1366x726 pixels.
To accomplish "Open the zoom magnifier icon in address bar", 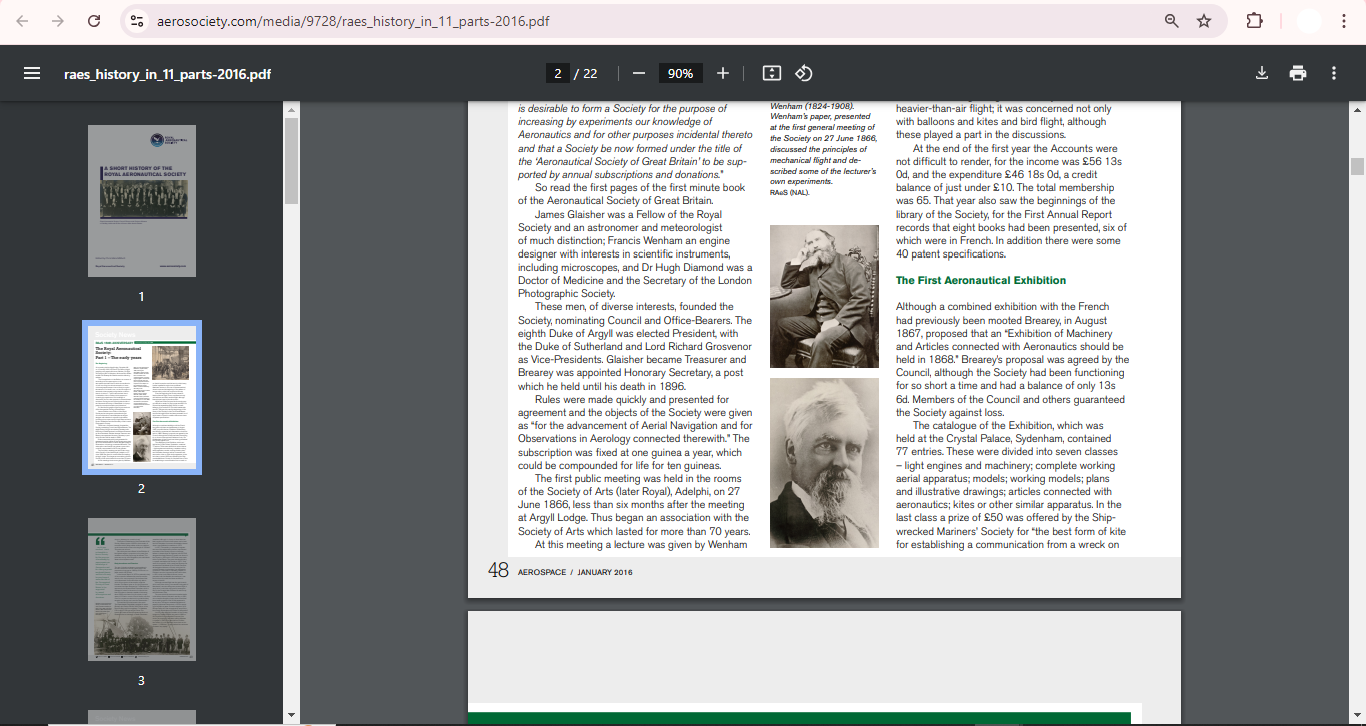I will click(1171, 21).
